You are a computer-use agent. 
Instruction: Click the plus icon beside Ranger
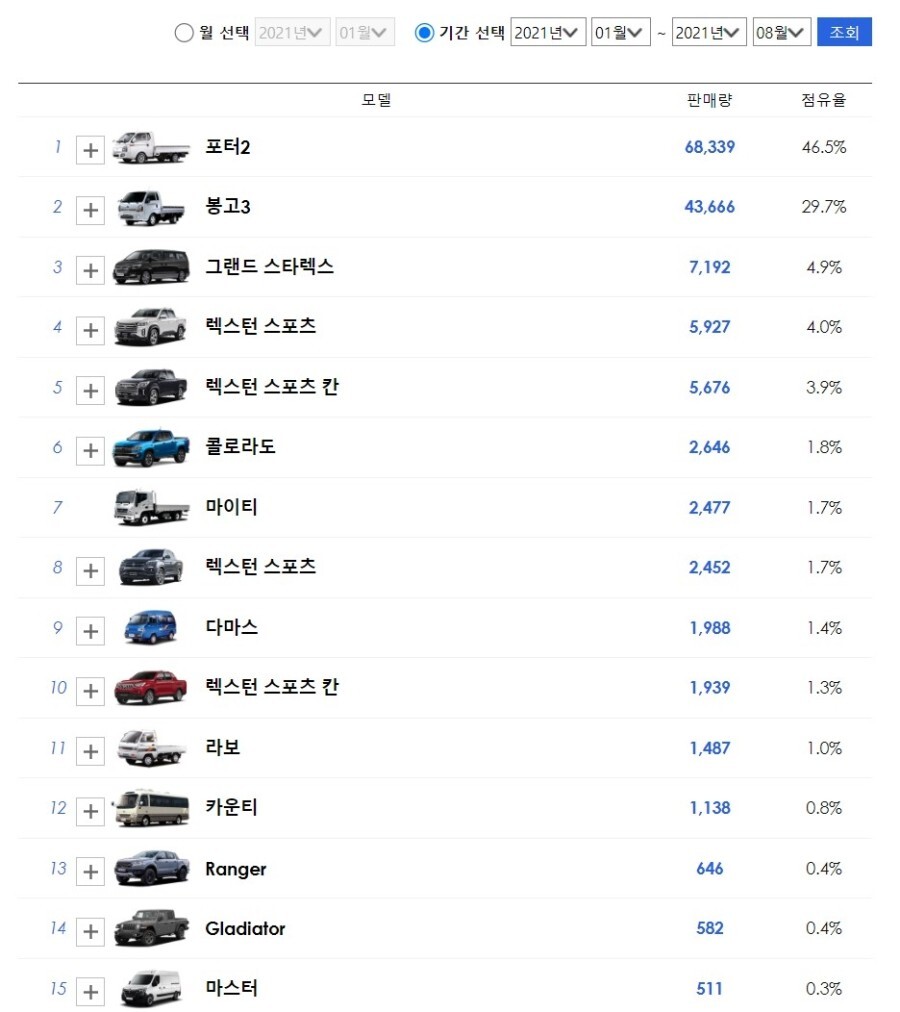(x=90, y=872)
